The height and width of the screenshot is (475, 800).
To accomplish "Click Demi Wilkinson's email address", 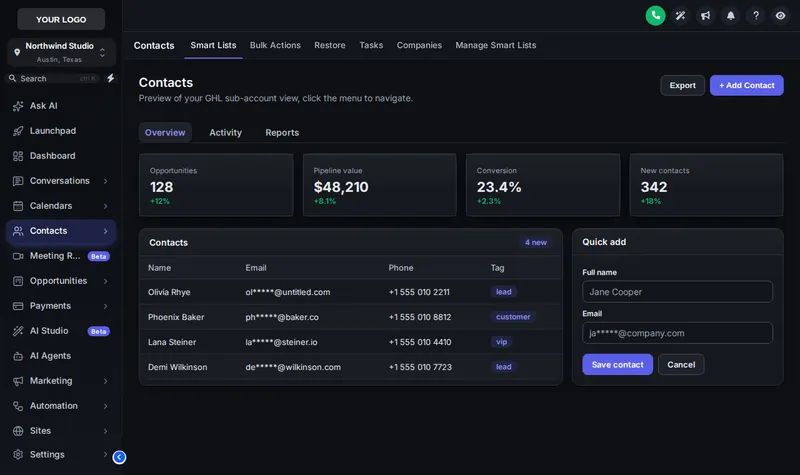I will tap(293, 367).
